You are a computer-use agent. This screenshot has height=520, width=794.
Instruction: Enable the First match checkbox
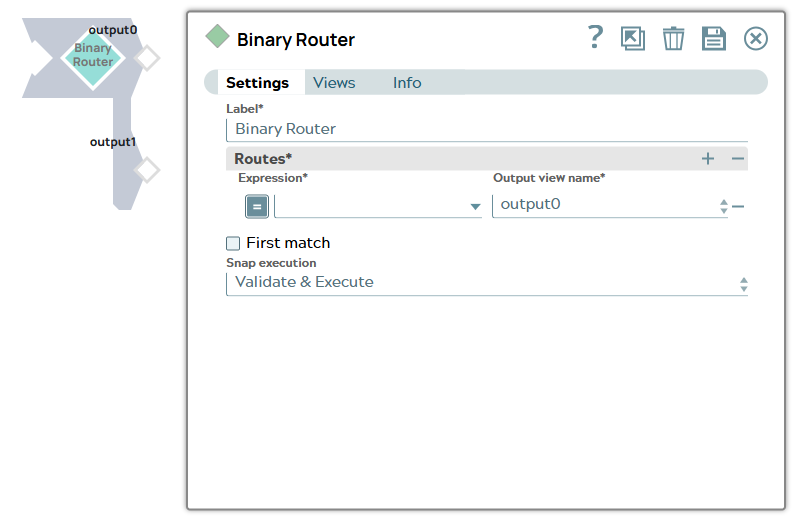coord(233,243)
